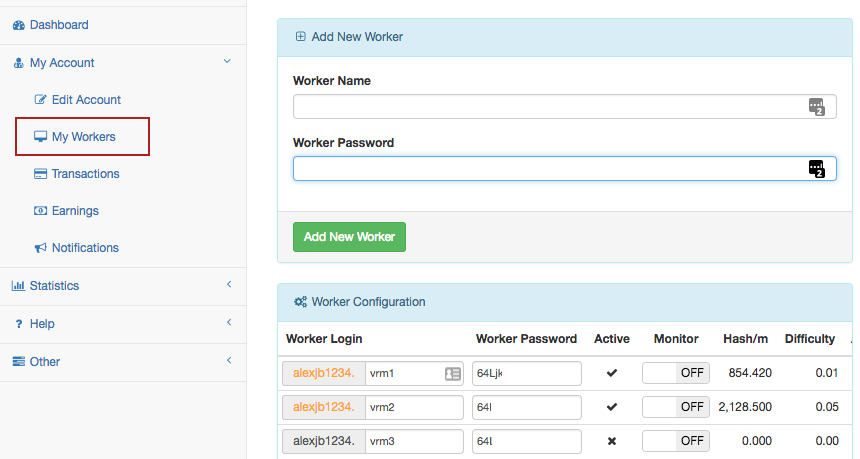This screenshot has width=860, height=459.
Task: Click password manager icon in Worker Name field
Action: pos(816,107)
